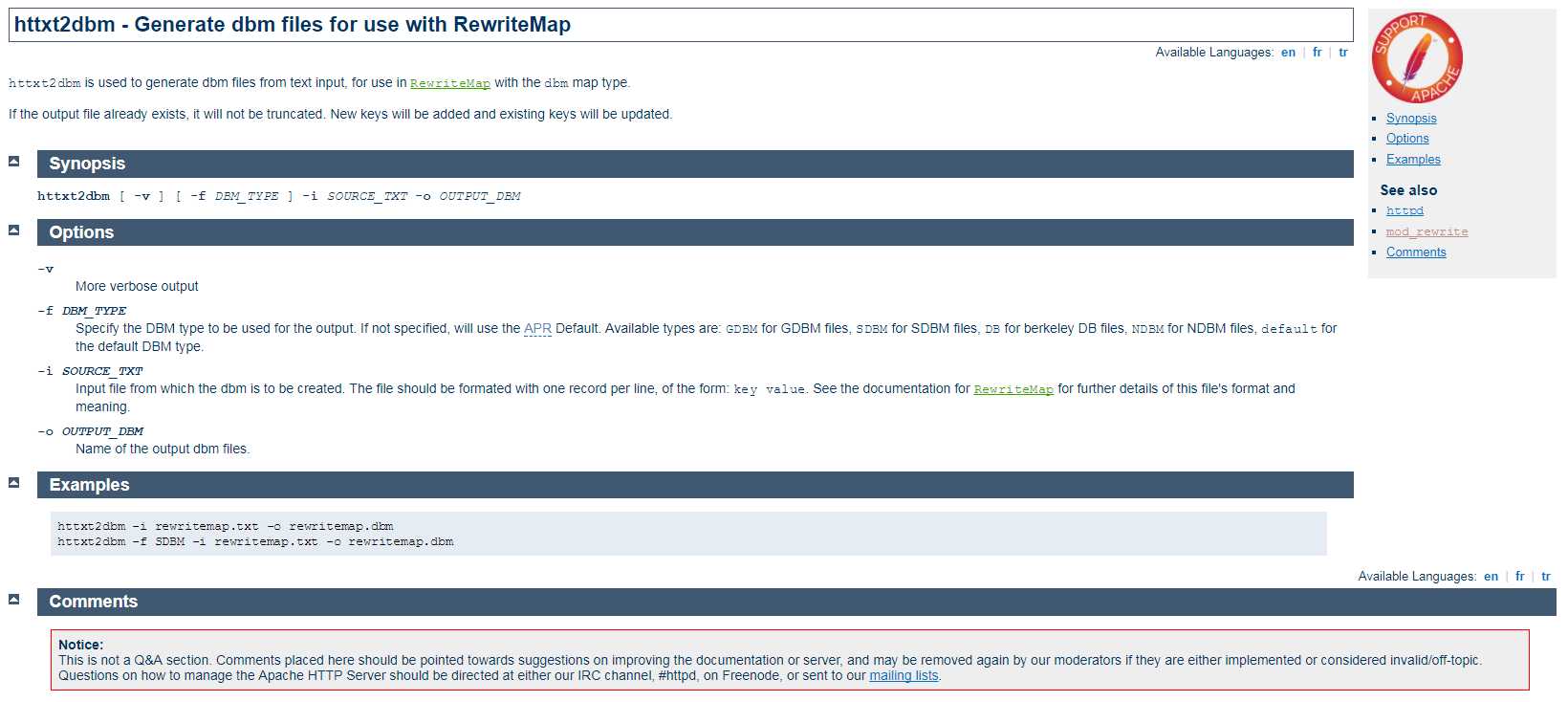Image resolution: width=1568 pixels, height=702 pixels.
Task: Switch to French via top 'fr' link
Action: pyautogui.click(x=1318, y=53)
